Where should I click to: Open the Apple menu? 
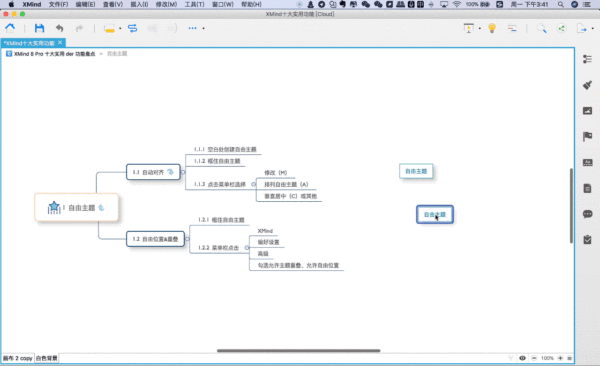11,5
